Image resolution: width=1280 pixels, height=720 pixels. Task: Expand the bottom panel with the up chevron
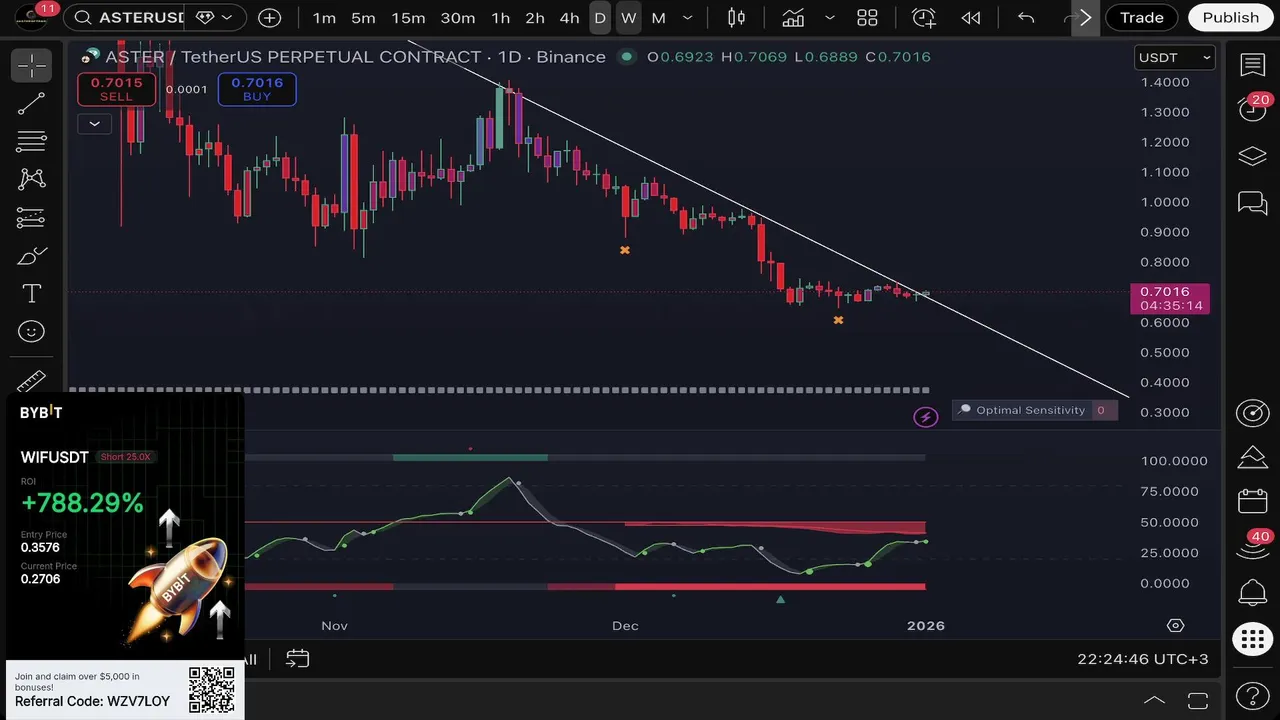click(1154, 700)
